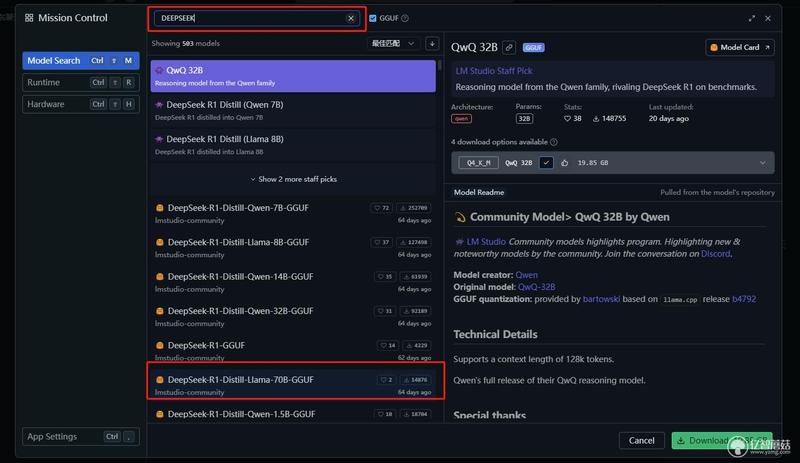Close the Mission Control window
800x463 pixels.
(768, 18)
